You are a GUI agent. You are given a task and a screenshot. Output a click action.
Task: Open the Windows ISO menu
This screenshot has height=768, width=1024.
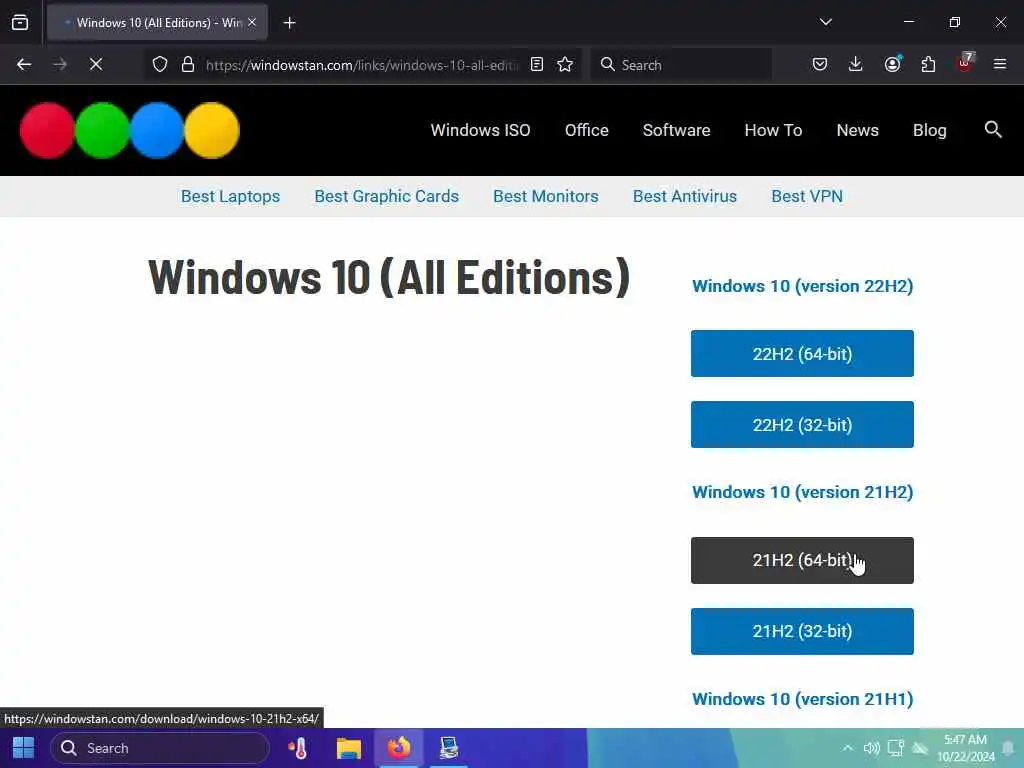(x=480, y=130)
